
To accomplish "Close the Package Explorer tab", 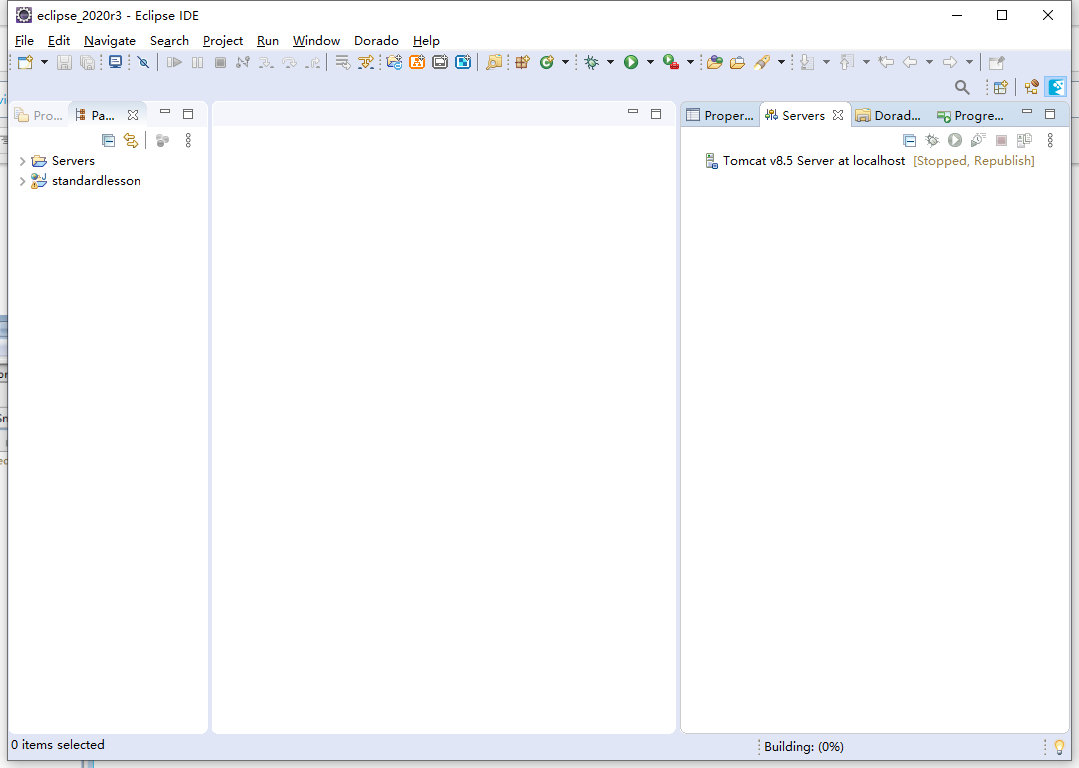I will tap(133, 115).
